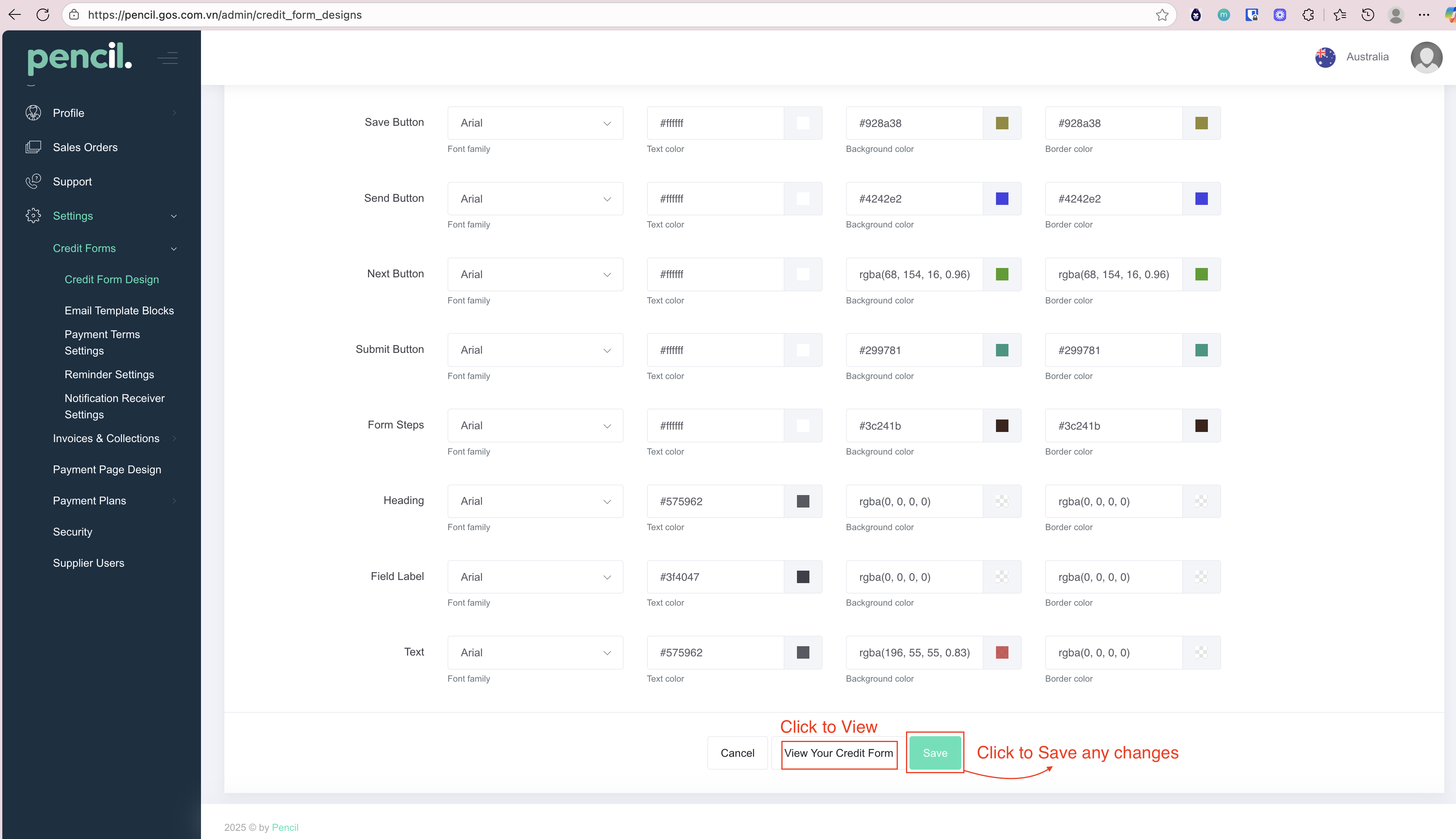Toggle the sidebar collapse hamburger icon
The width and height of the screenshot is (1456, 839).
(167, 58)
